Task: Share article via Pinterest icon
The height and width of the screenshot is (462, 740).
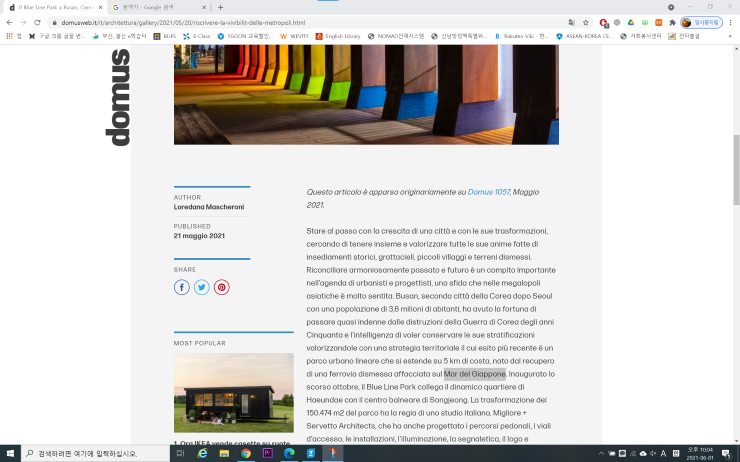Action: 222,287
